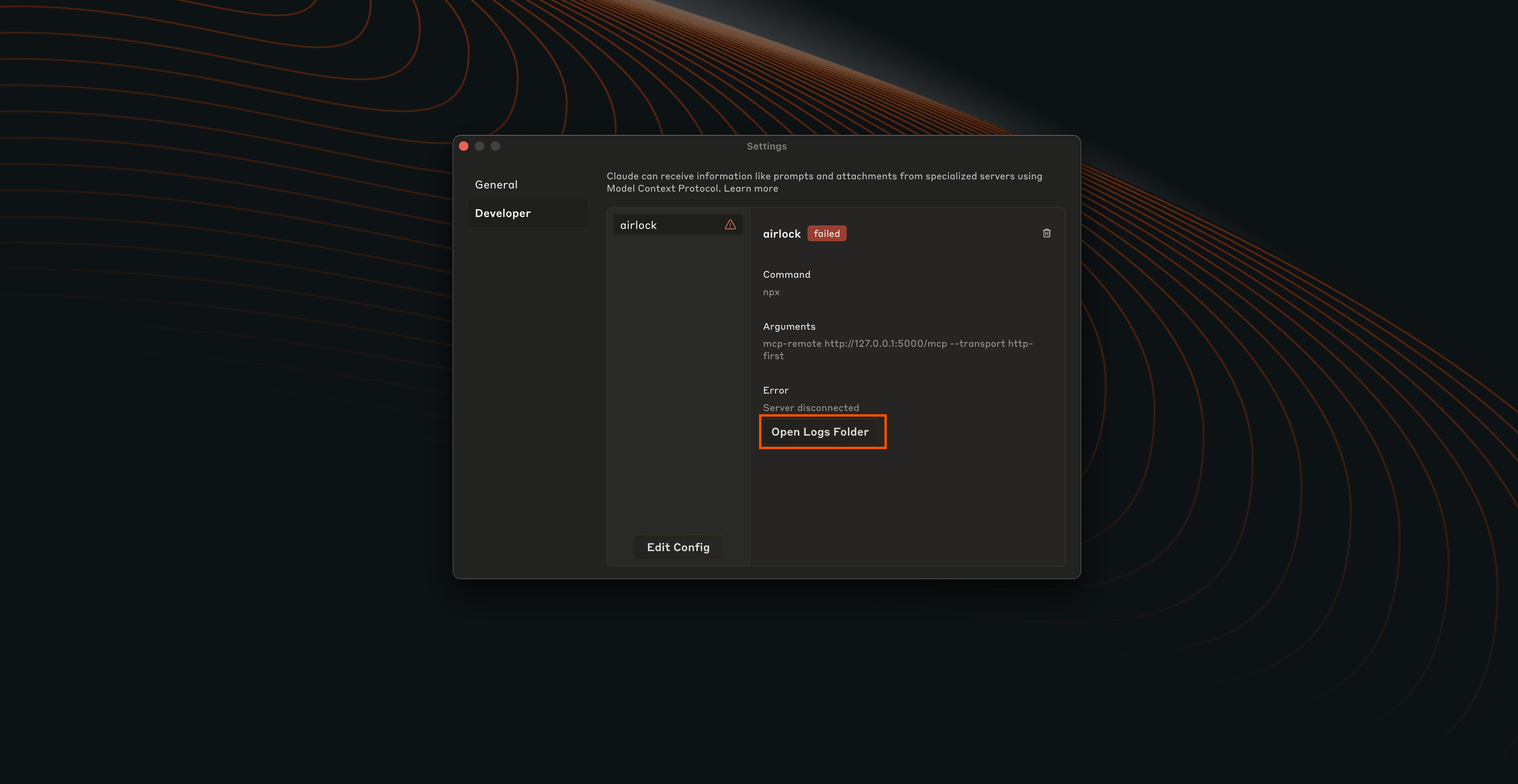Viewport: 1518px width, 784px height.
Task: Switch to the Developer settings section
Action: click(502, 213)
